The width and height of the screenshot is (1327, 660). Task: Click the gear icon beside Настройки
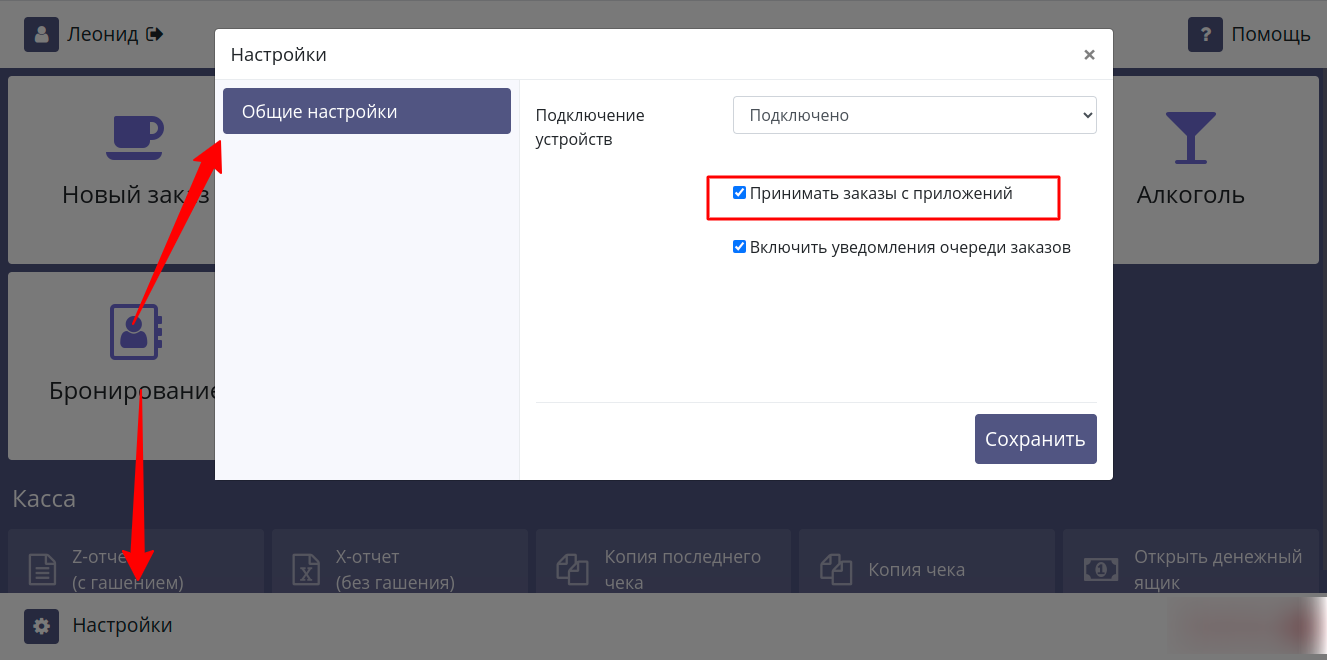tap(41, 625)
